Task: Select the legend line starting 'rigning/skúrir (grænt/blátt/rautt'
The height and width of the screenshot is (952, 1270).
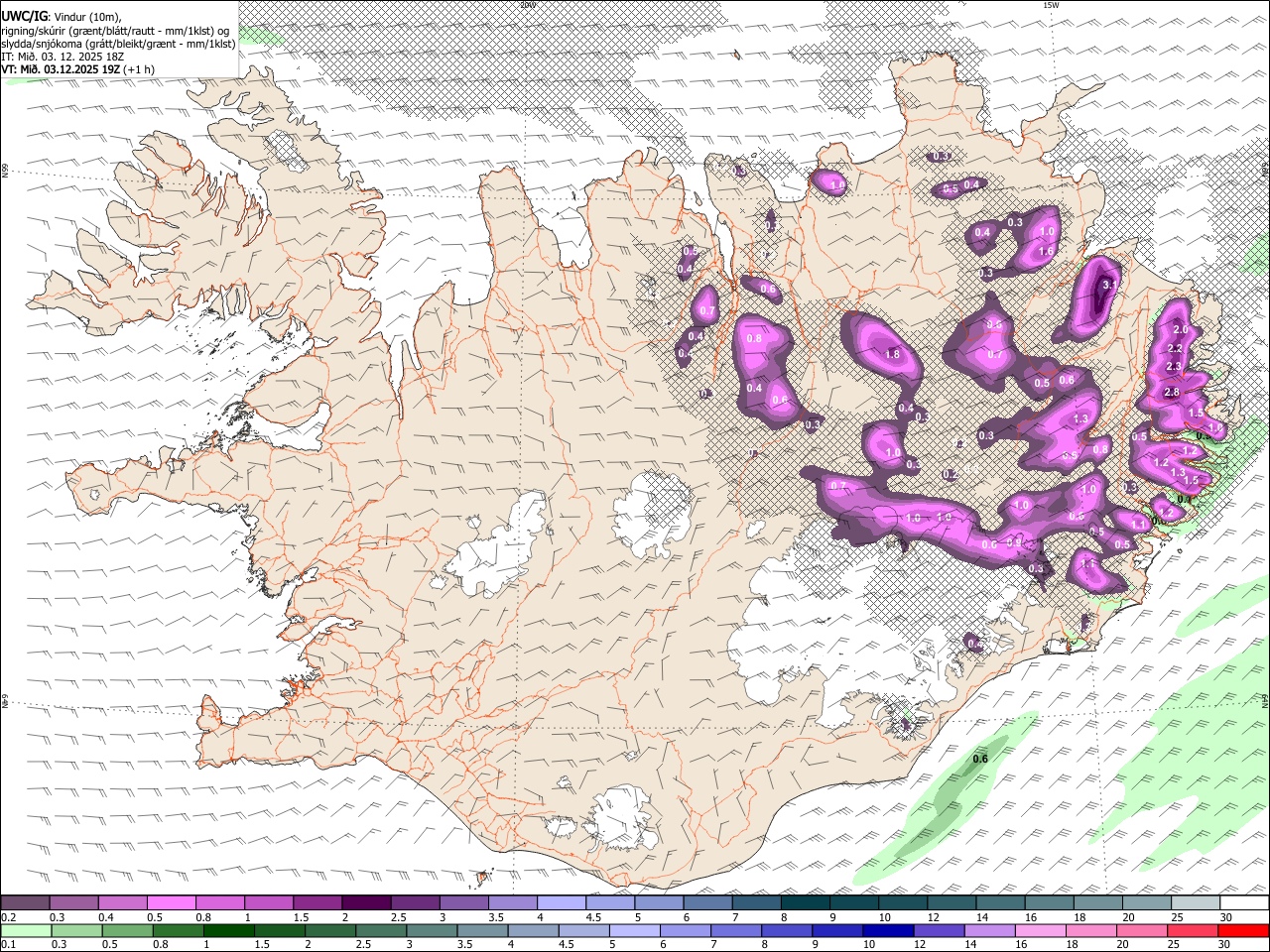Action: click(115, 30)
